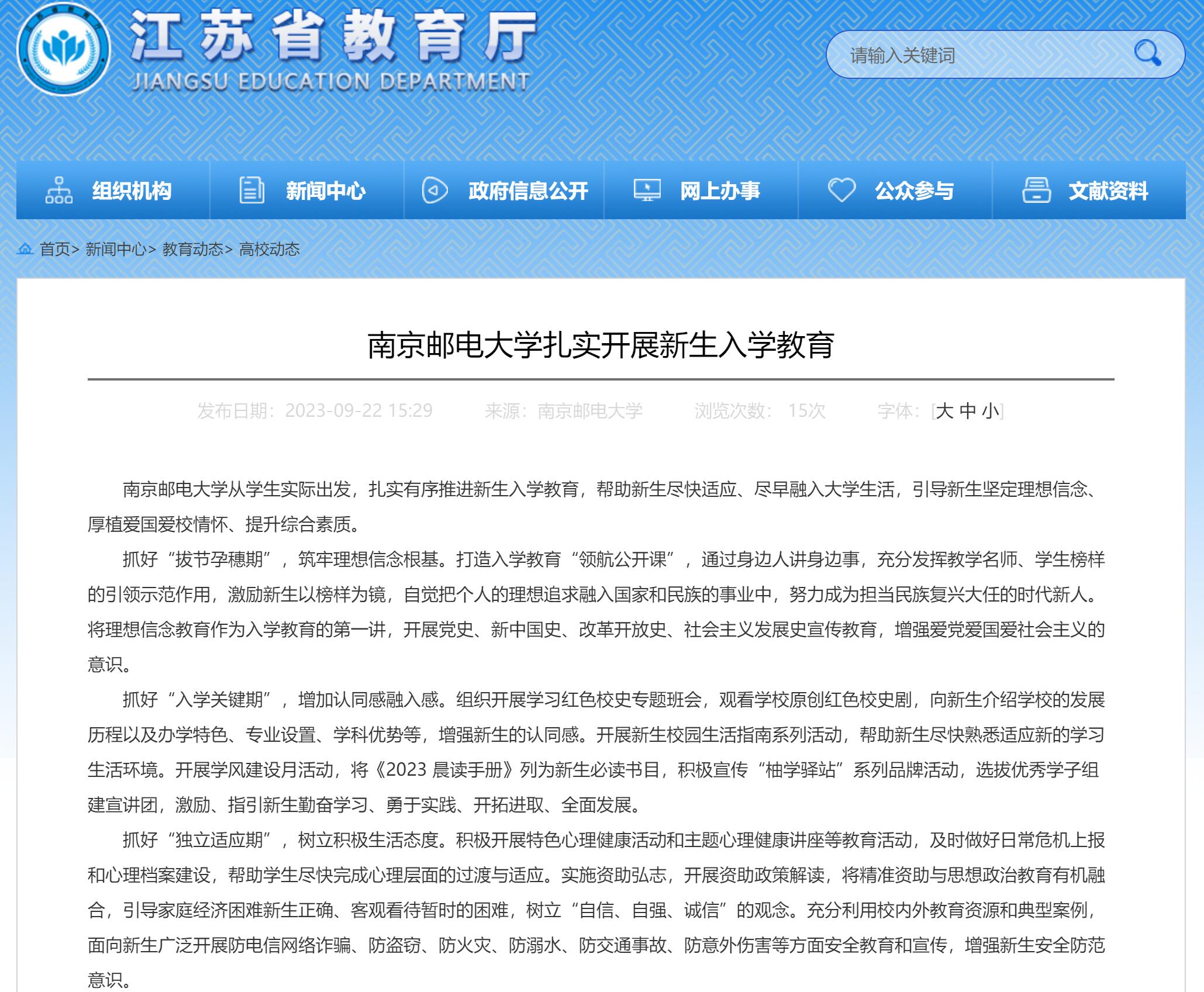Screen dimensions: 1204x992
Task: Open the 网上办事 menu
Action: tap(720, 191)
